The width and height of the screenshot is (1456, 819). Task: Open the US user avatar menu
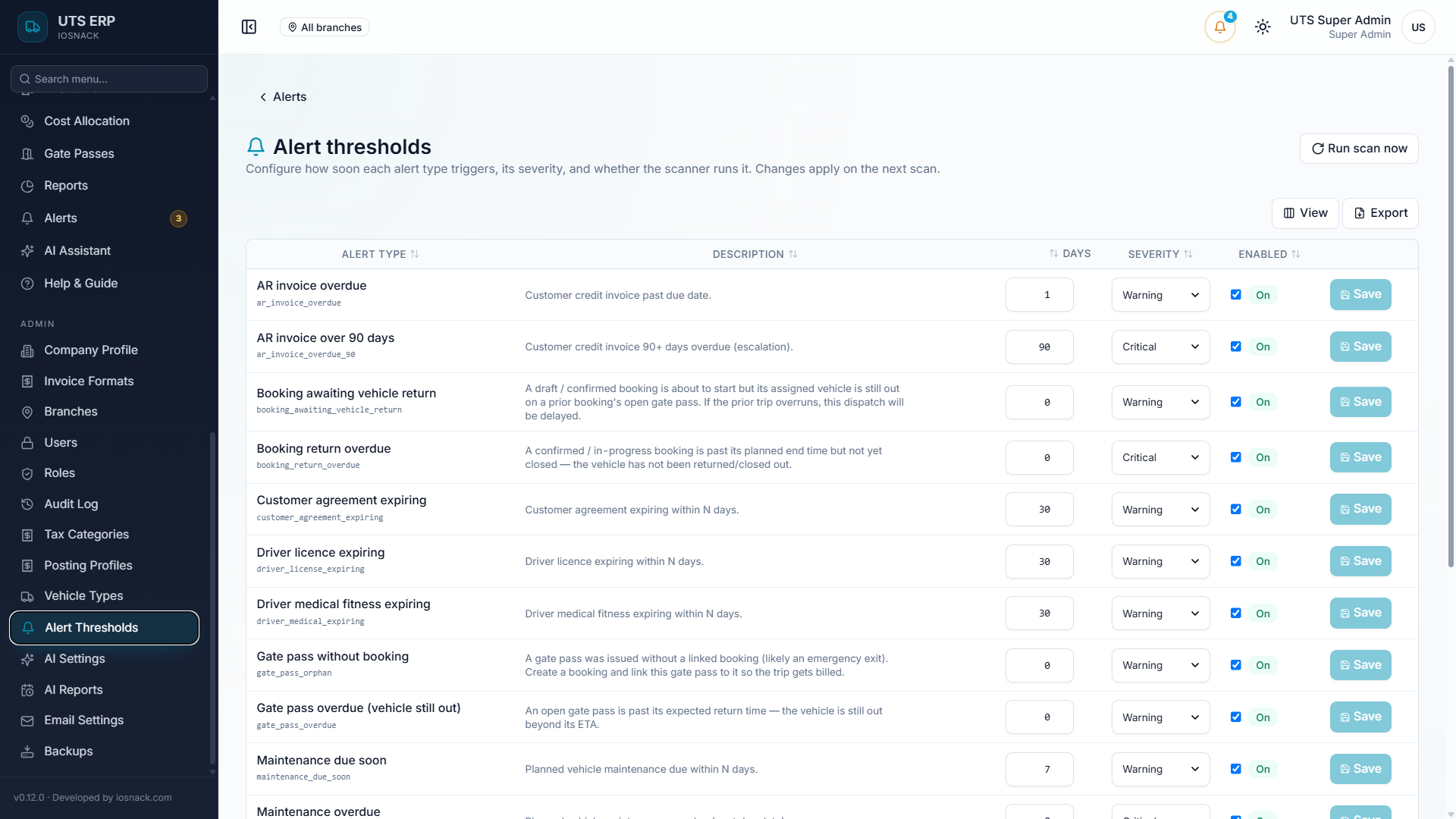(1418, 27)
